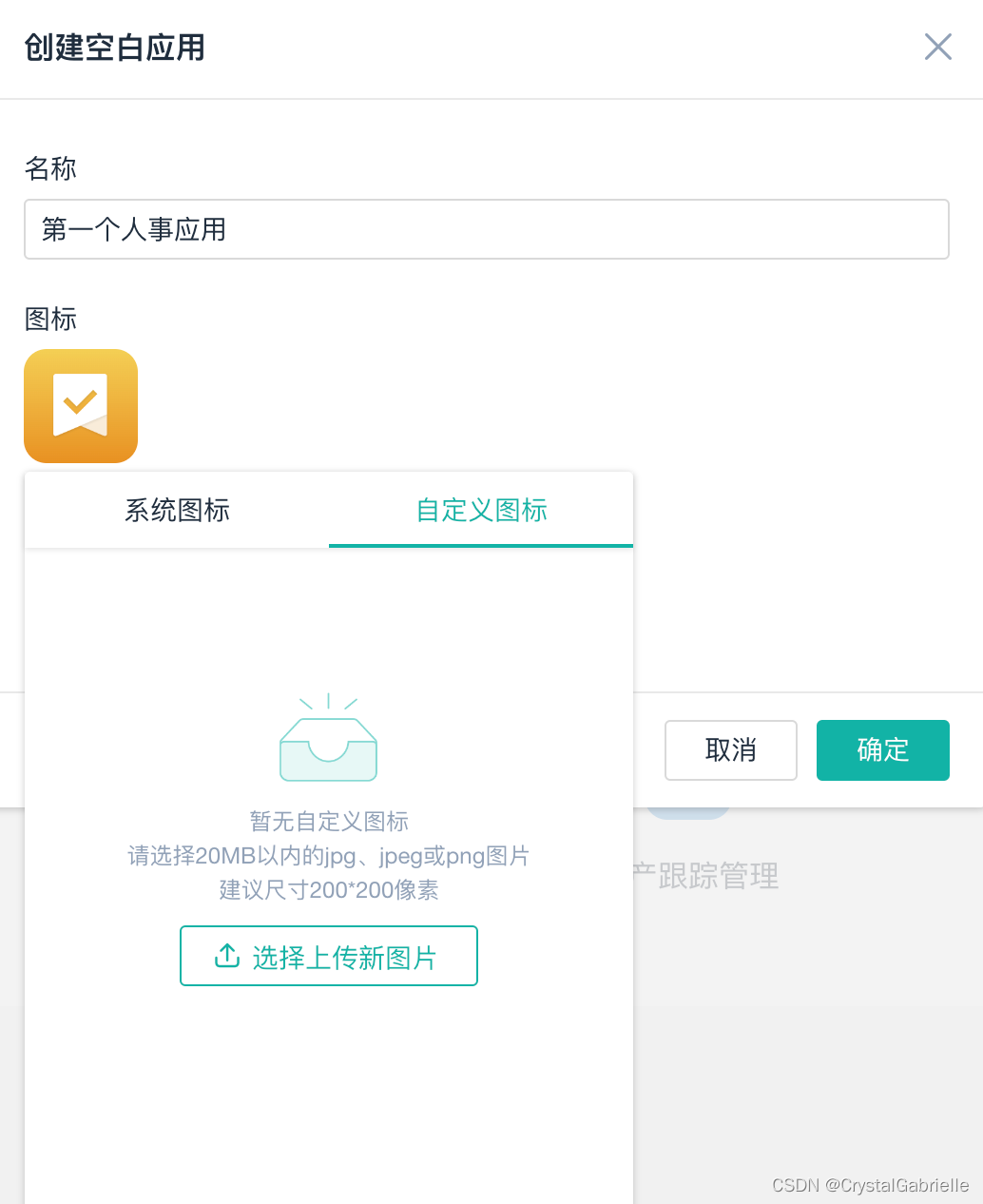Viewport: 983px width, 1204px height.
Task: Click the 图标 label
Action: [50, 319]
